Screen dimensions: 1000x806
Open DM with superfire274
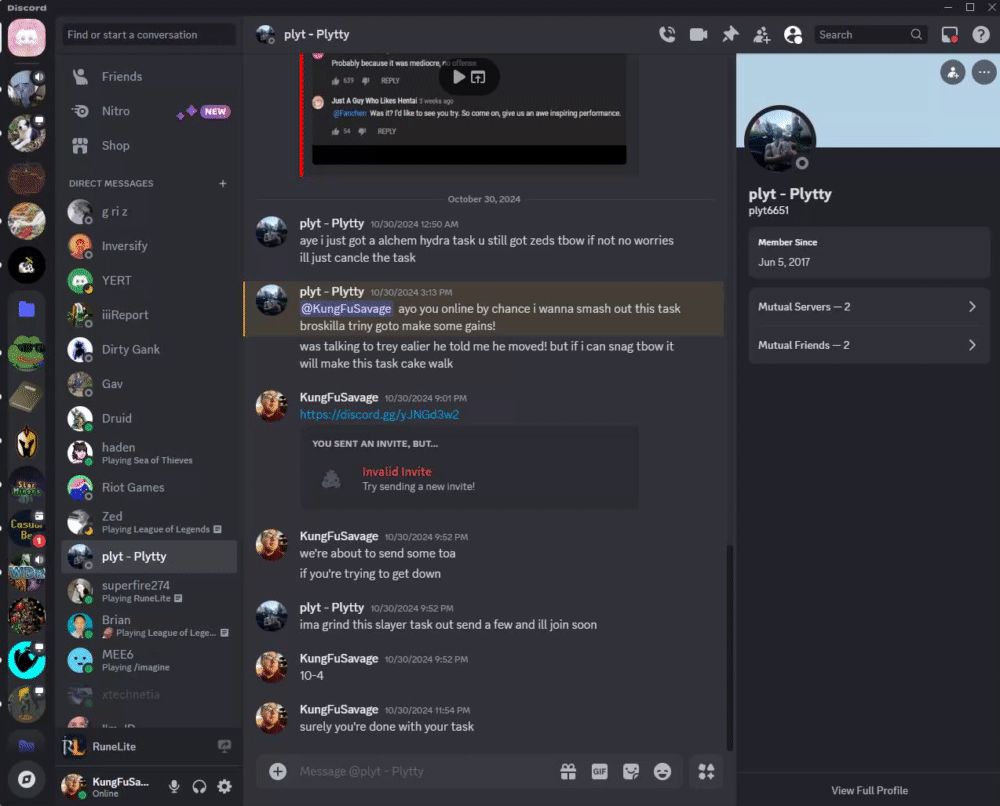(x=149, y=590)
